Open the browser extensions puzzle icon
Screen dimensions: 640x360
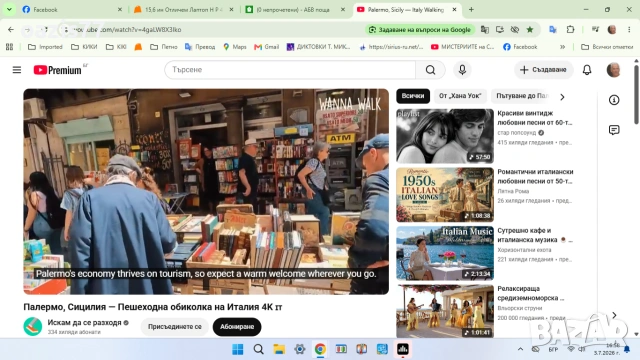(570, 29)
